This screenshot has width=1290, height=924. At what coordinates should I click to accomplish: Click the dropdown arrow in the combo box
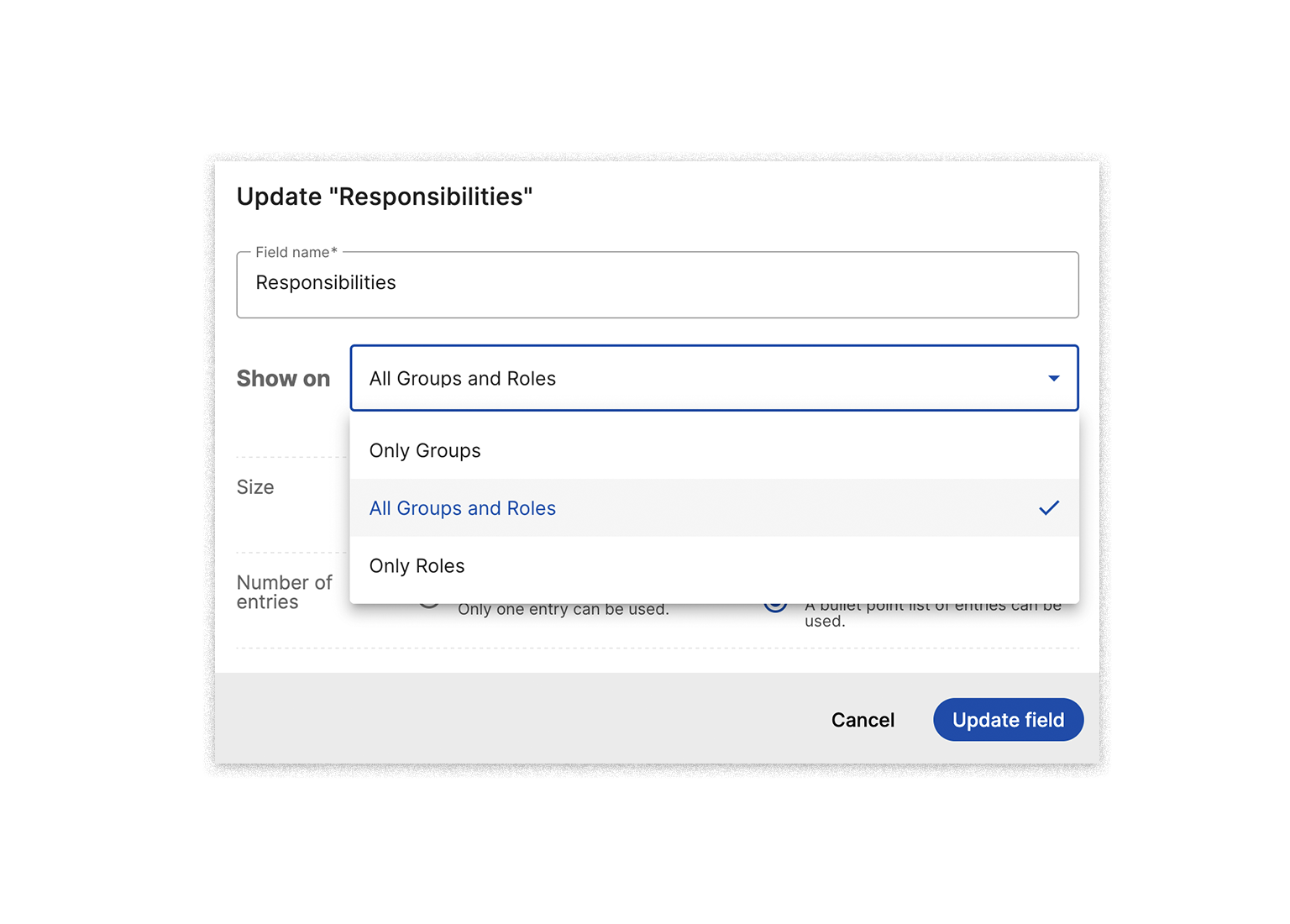point(1053,378)
